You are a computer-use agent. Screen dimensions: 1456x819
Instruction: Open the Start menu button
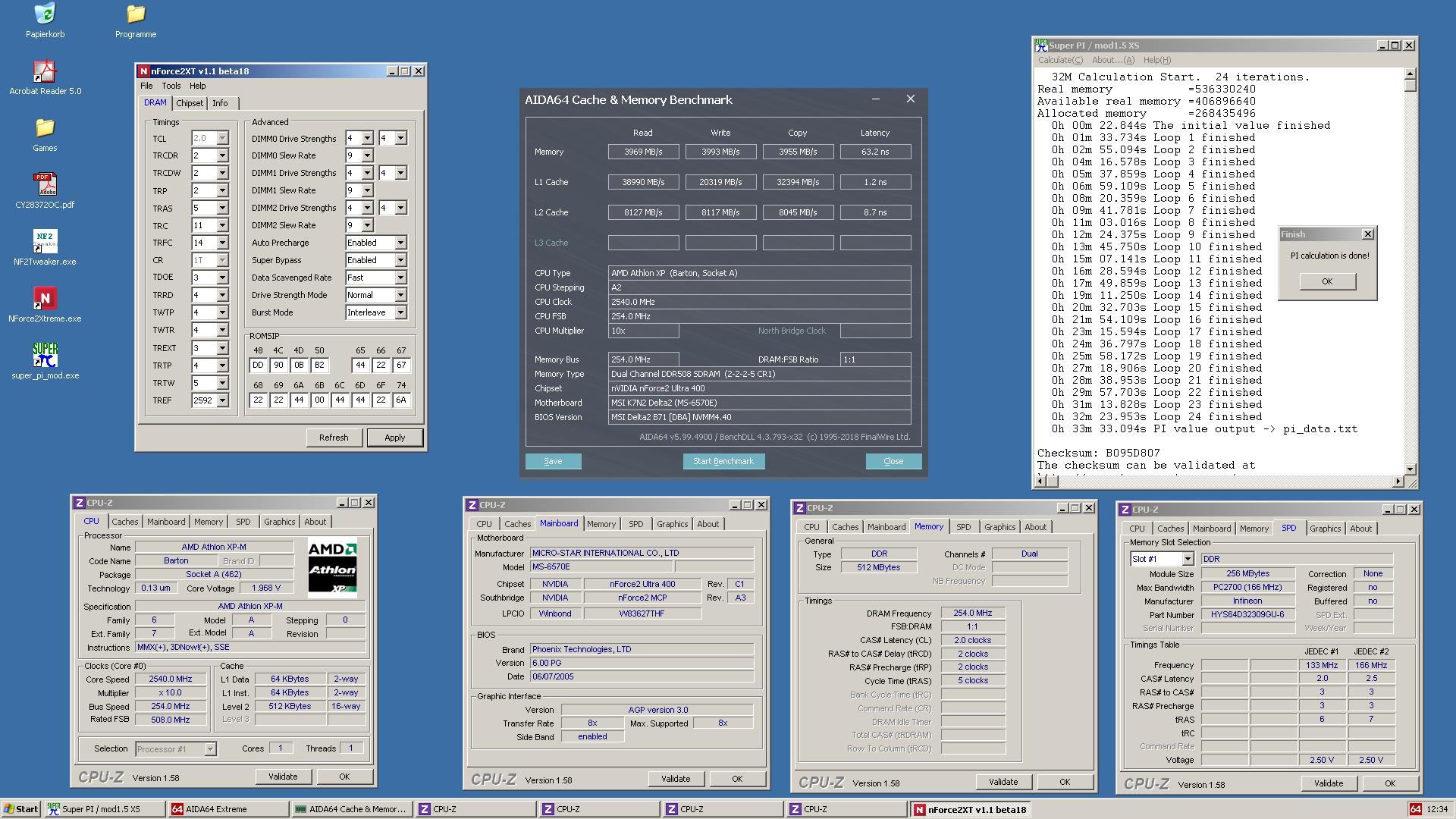(20, 809)
